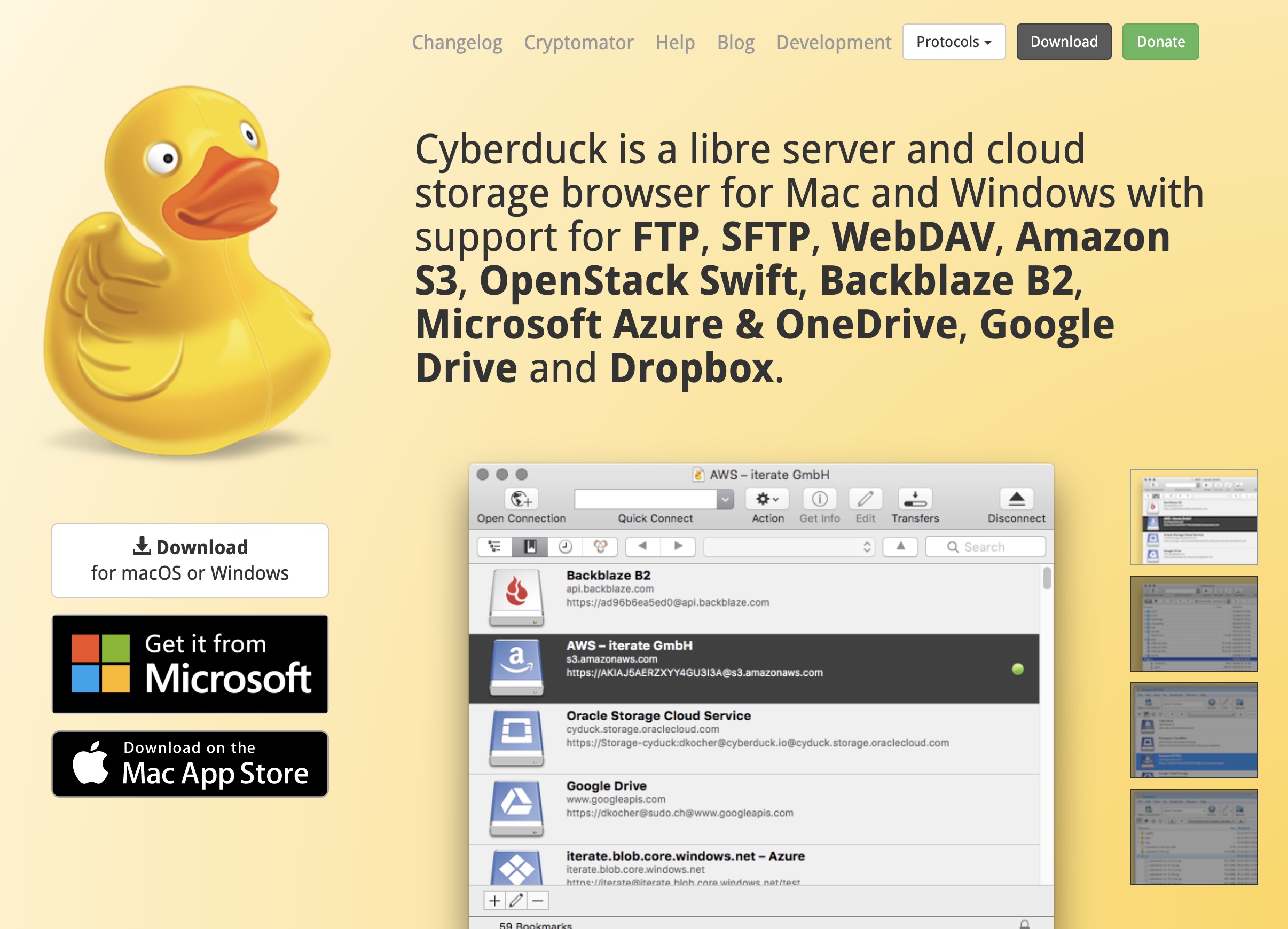Open the Development menu item
Viewport: 1288px width, 929px height.
(832, 41)
